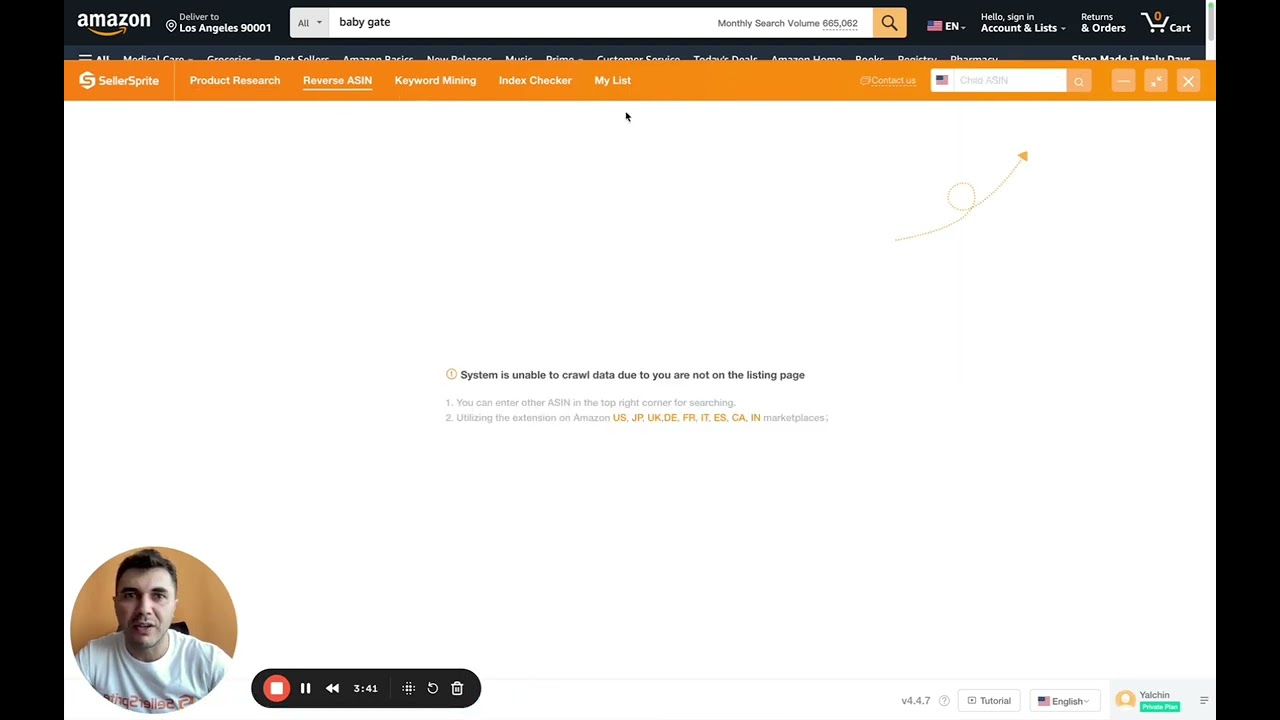Open the EN language selector
Viewport: 1280px width, 720px height.
945,26
